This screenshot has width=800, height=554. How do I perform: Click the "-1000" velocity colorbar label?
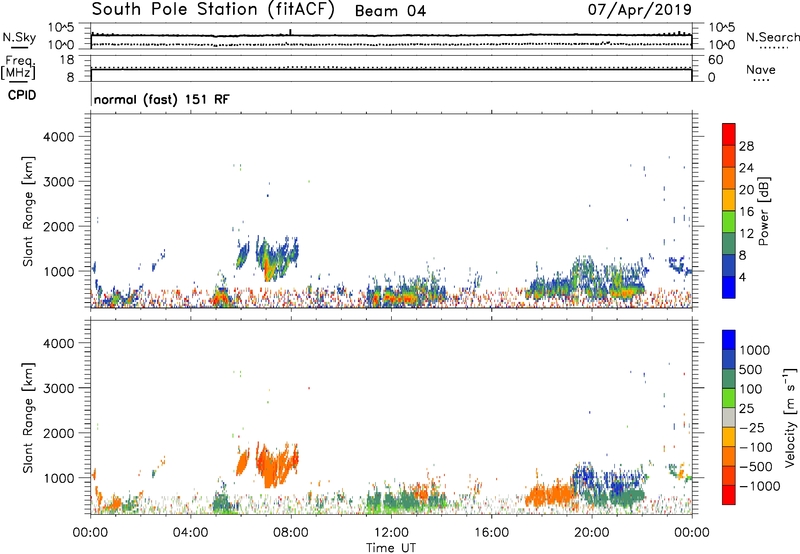760,486
